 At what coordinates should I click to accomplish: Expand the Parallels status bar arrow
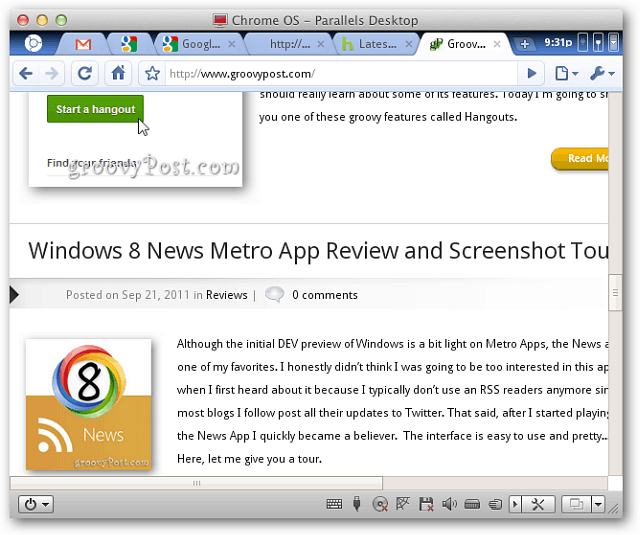point(515,505)
